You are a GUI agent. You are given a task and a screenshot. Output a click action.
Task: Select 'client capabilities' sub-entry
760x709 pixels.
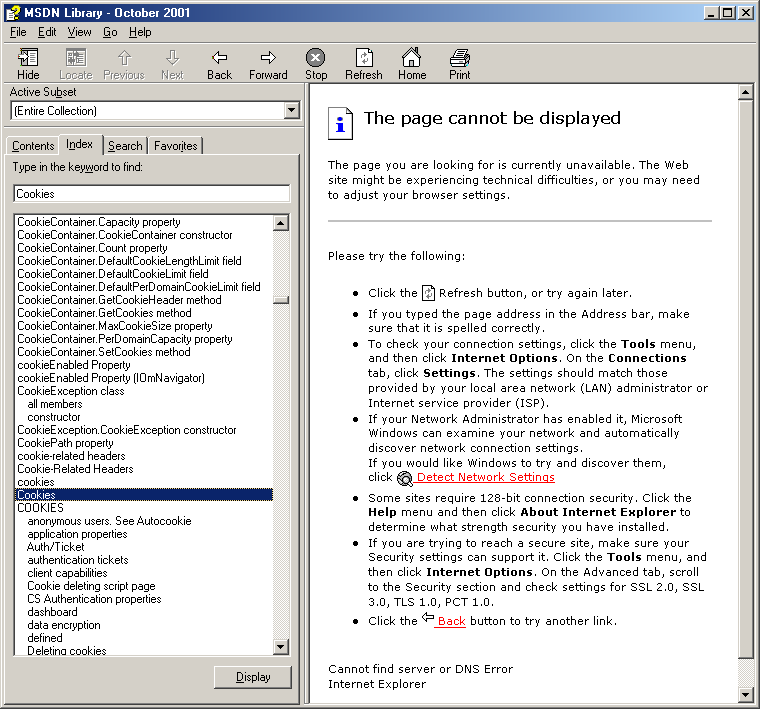point(67,573)
